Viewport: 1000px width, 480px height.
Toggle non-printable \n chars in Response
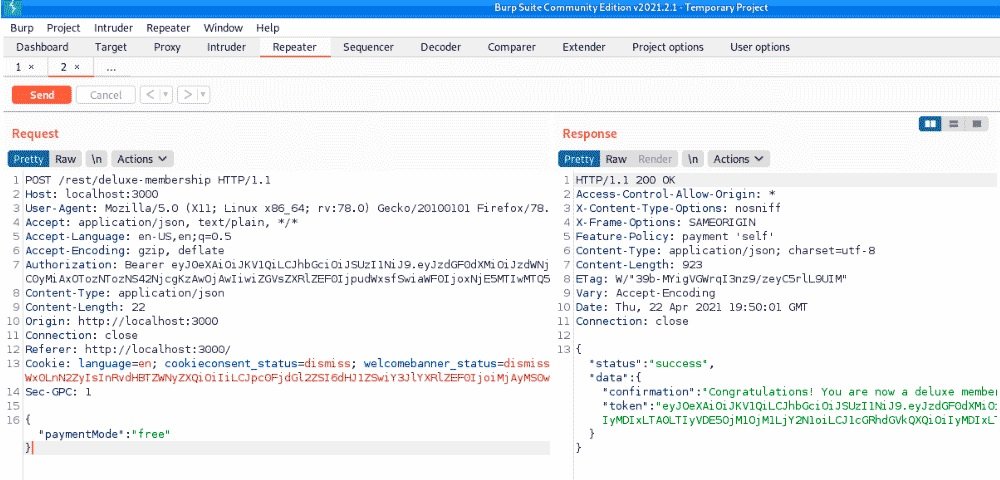tap(693, 159)
